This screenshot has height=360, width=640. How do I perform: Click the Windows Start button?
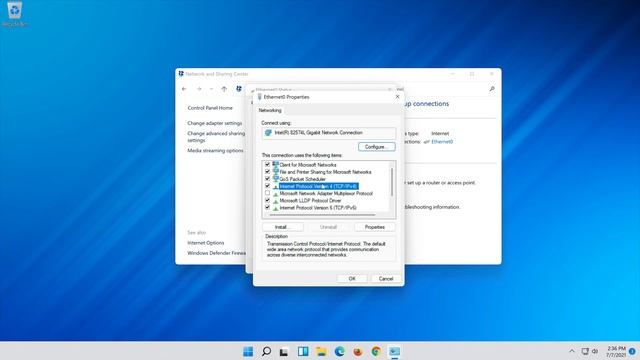click(x=248, y=351)
